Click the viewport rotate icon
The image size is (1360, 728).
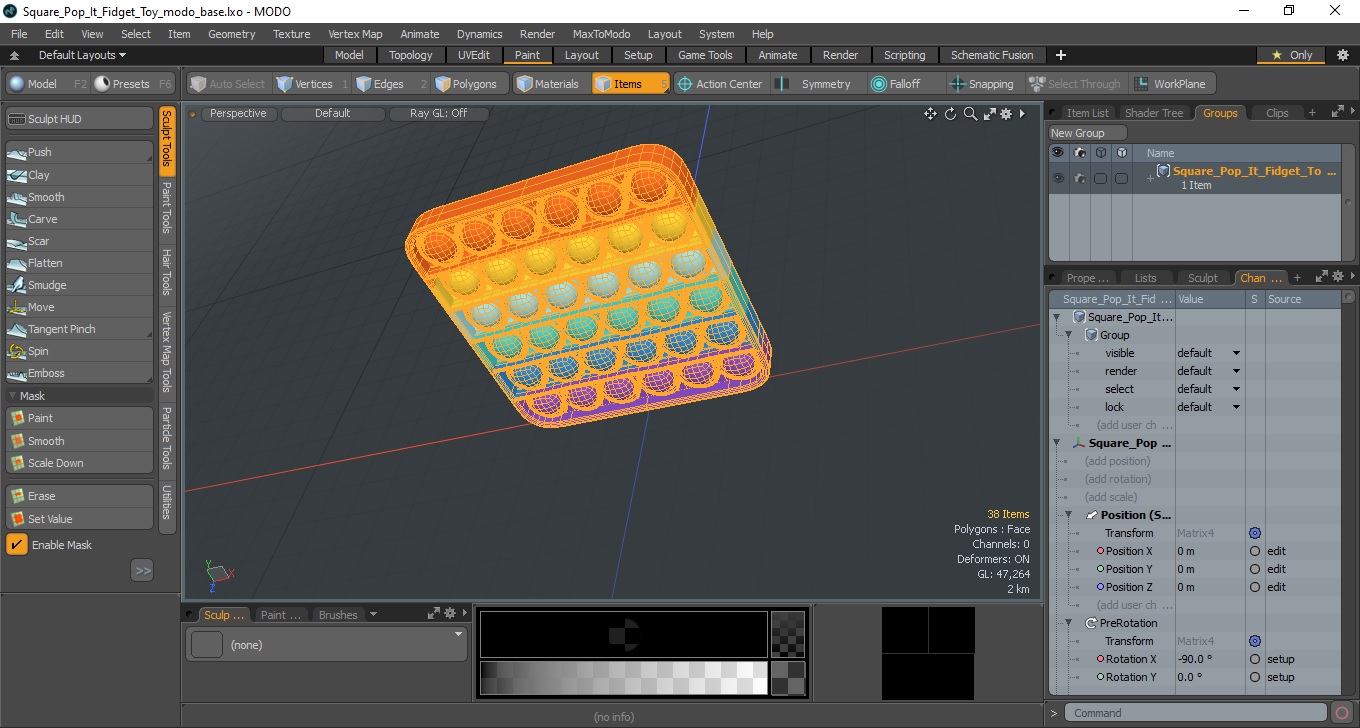950,114
